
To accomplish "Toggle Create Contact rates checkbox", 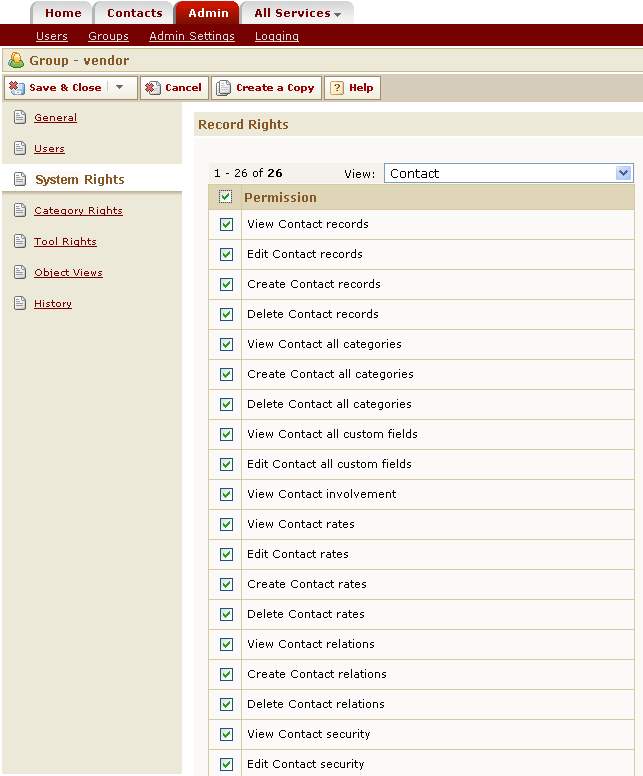I will tap(226, 584).
